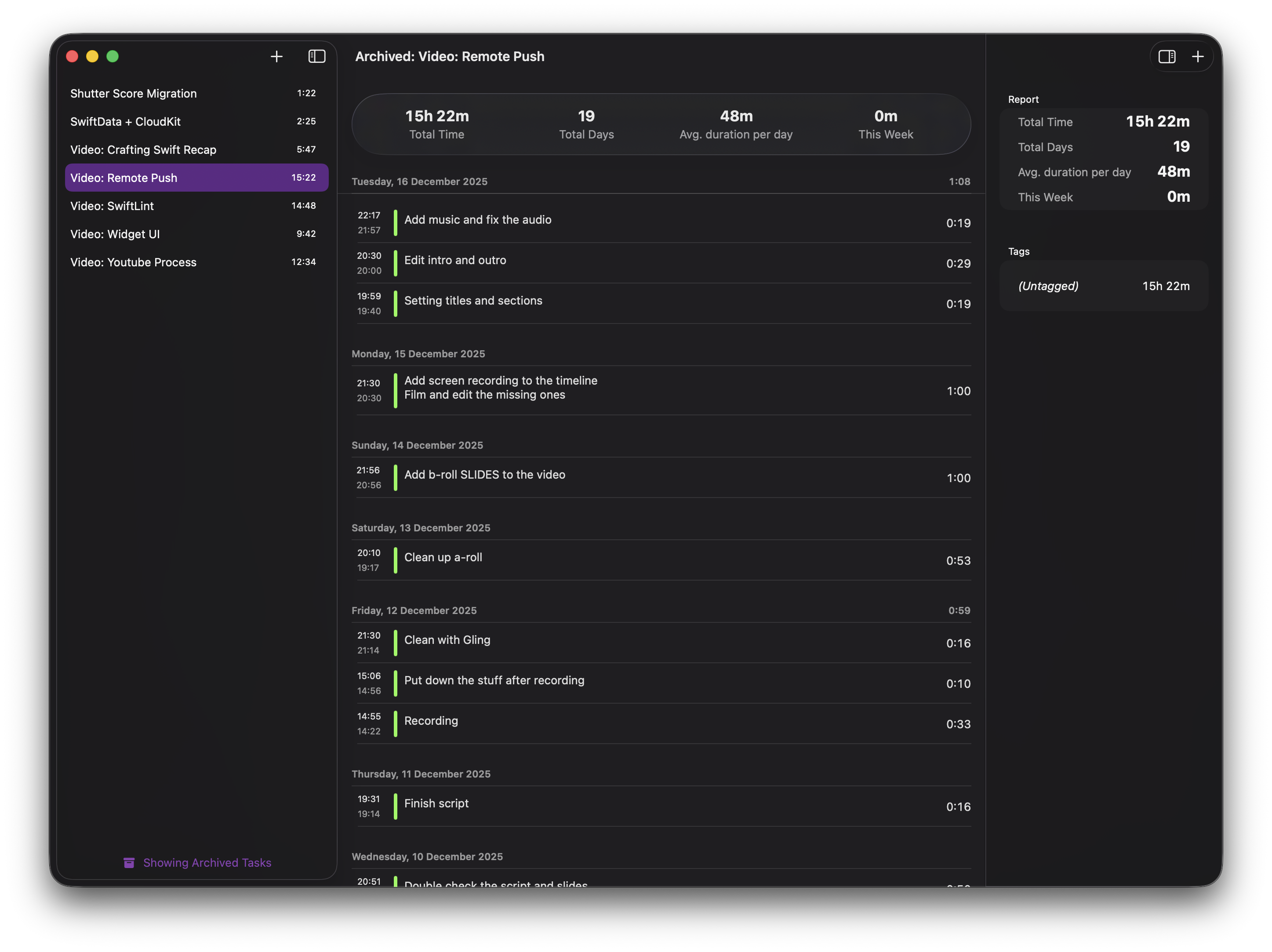Click the green duration bar beside Recording

(396, 724)
